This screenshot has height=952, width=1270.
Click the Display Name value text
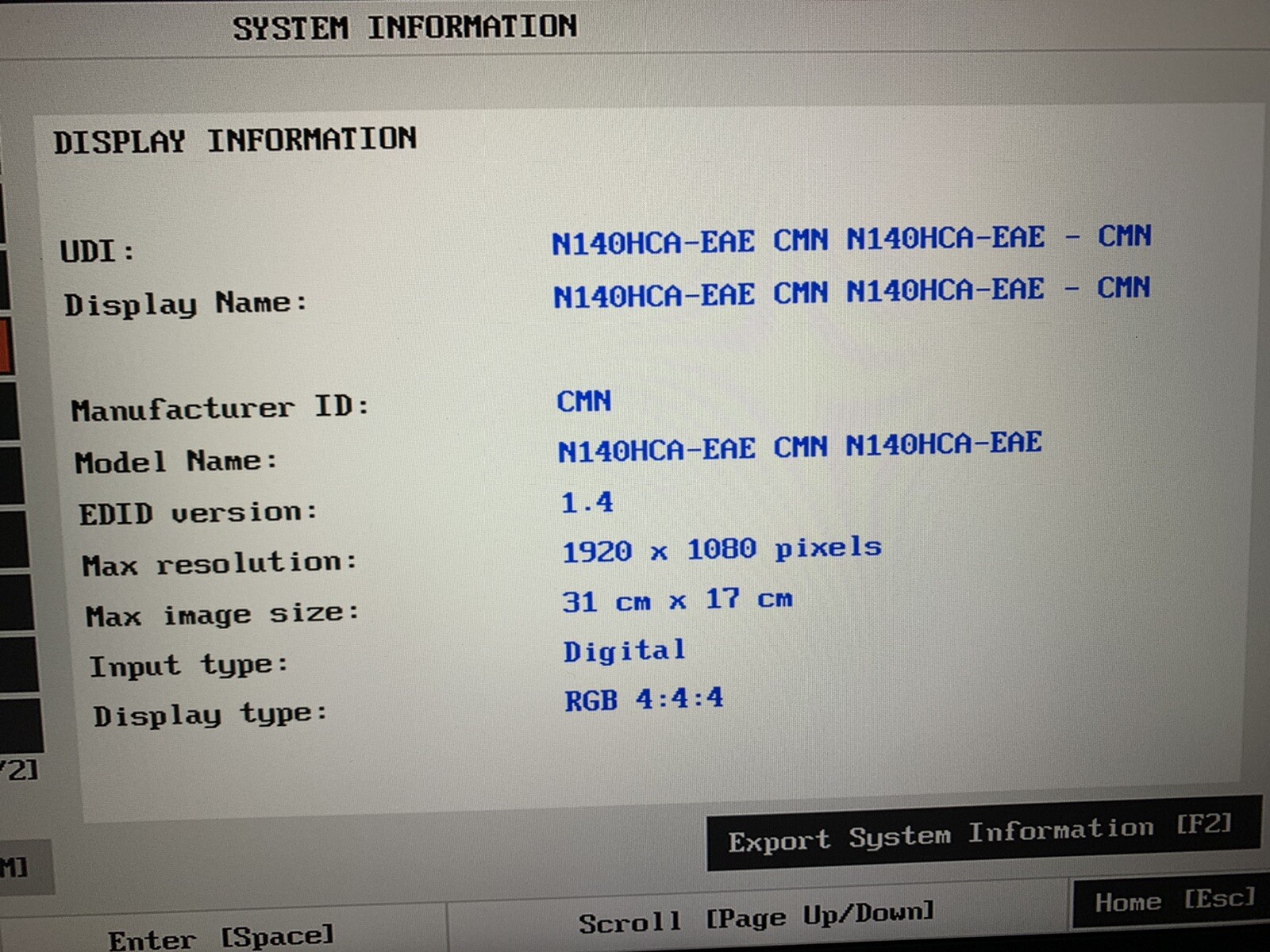[x=851, y=292]
